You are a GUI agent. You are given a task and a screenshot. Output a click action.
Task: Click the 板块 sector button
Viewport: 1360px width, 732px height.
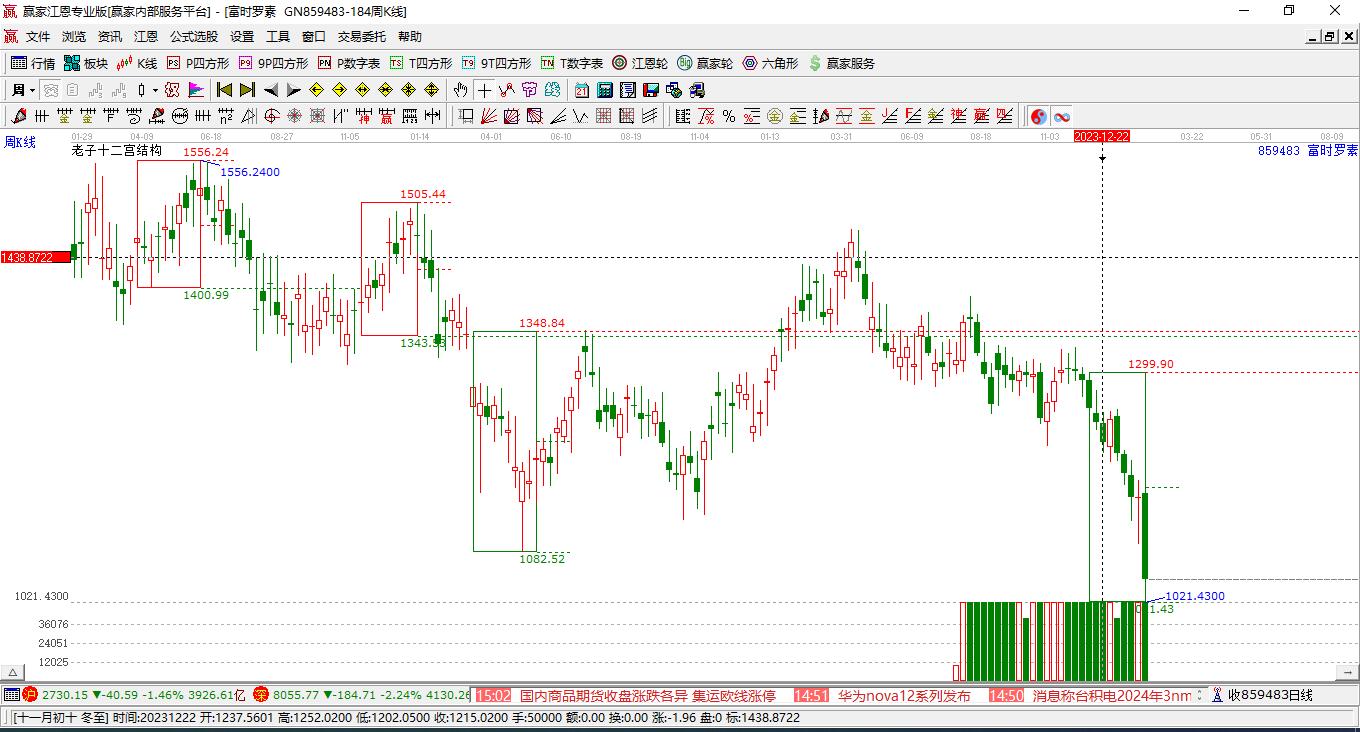[86, 63]
